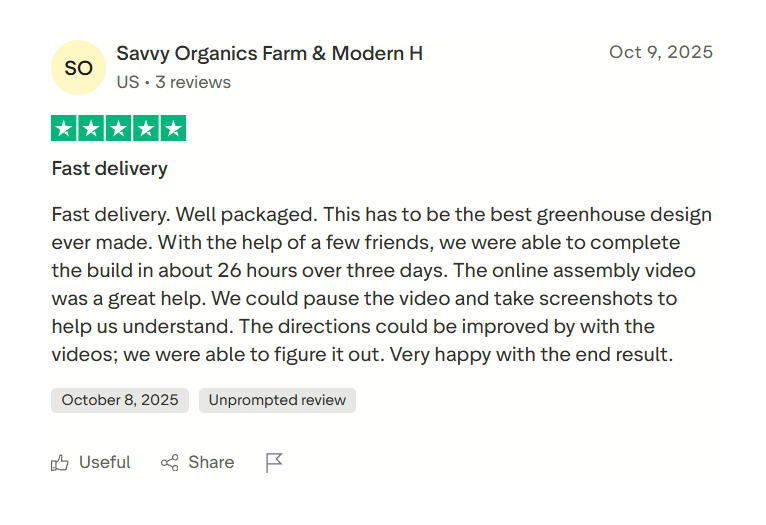Click the fifth green rating star
766x525 pixels.
[173, 128]
